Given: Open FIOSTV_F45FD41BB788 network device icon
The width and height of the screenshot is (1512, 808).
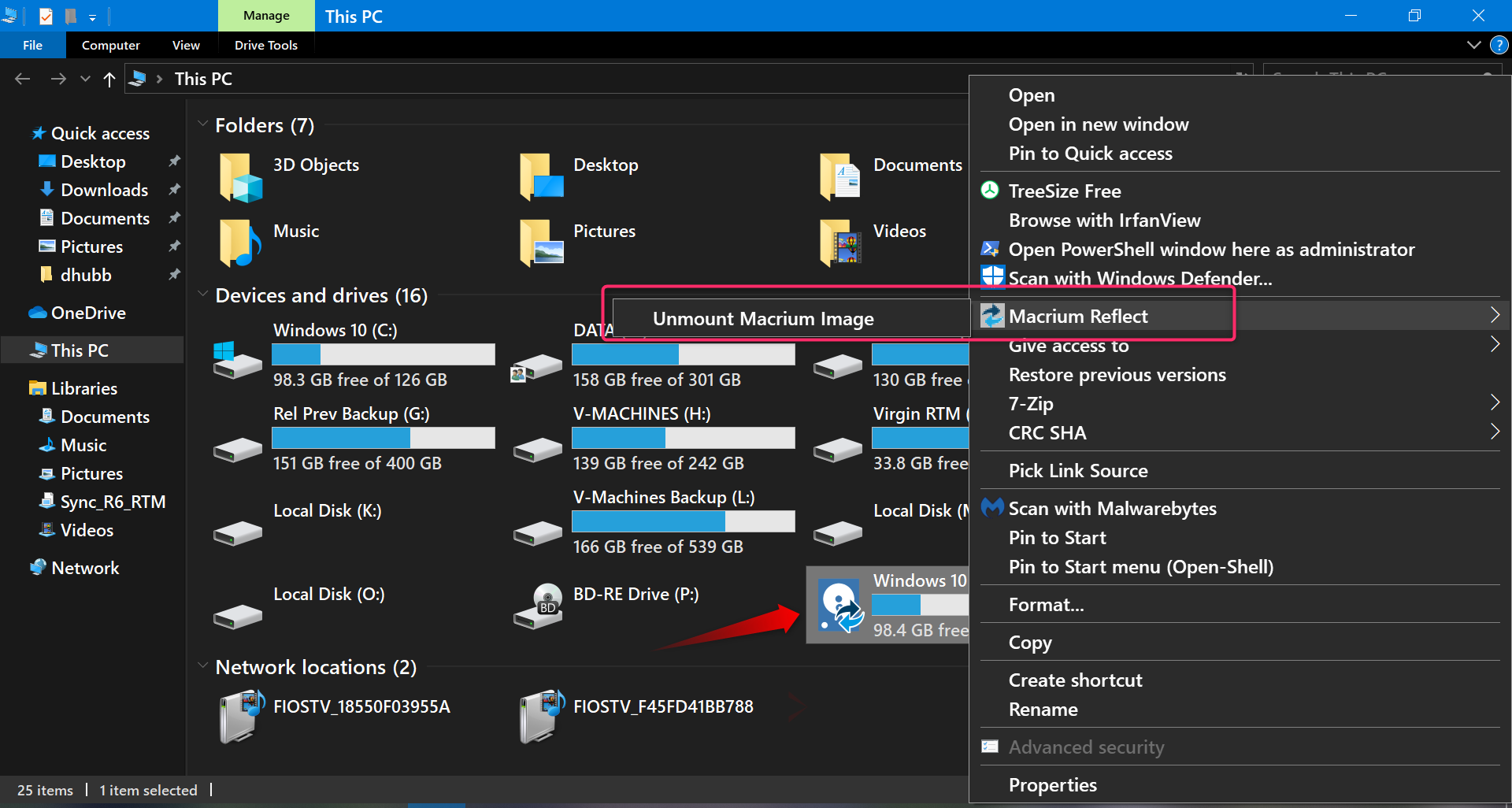Looking at the screenshot, I should (543, 716).
